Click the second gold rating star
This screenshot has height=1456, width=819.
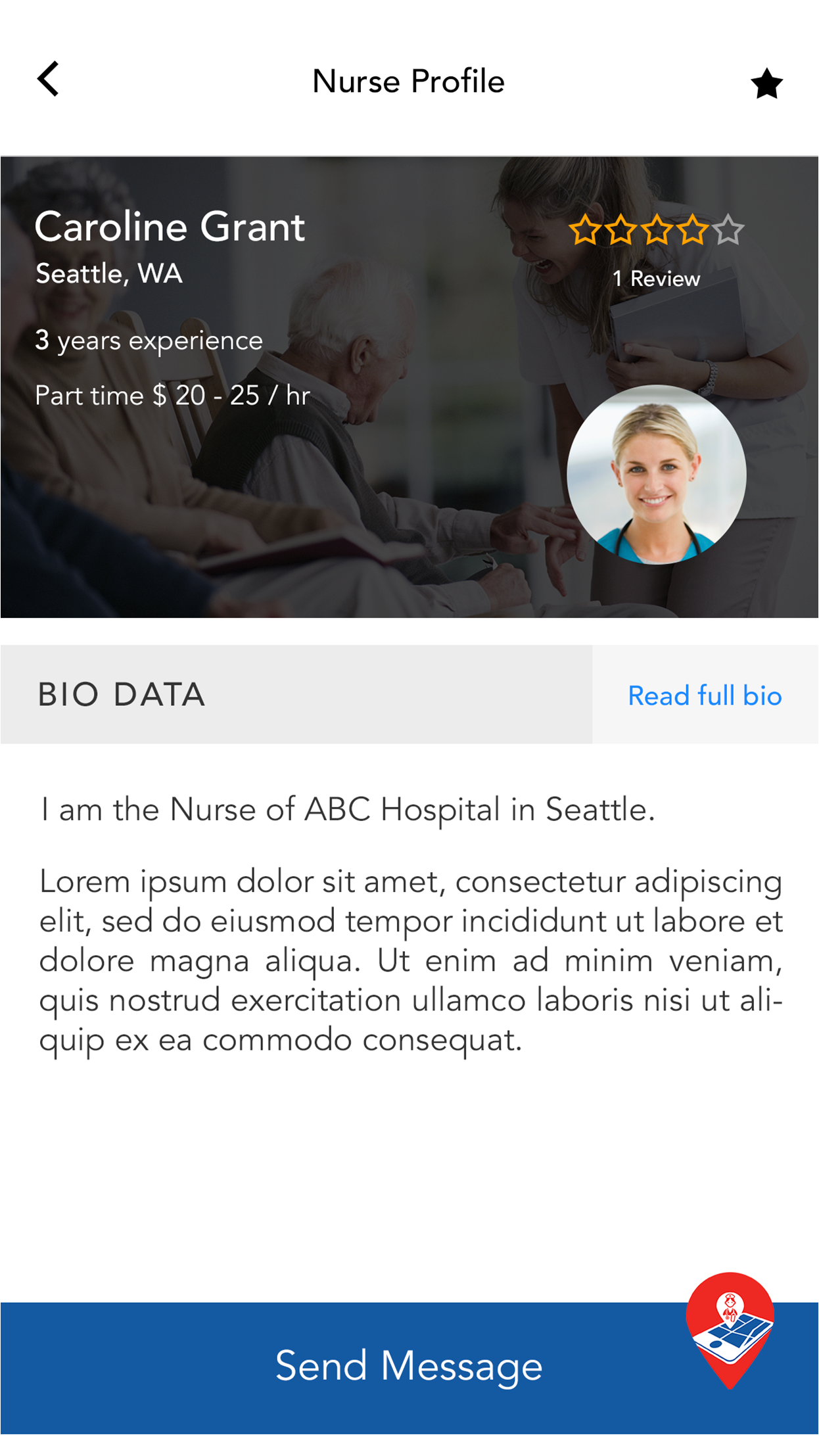coord(620,231)
